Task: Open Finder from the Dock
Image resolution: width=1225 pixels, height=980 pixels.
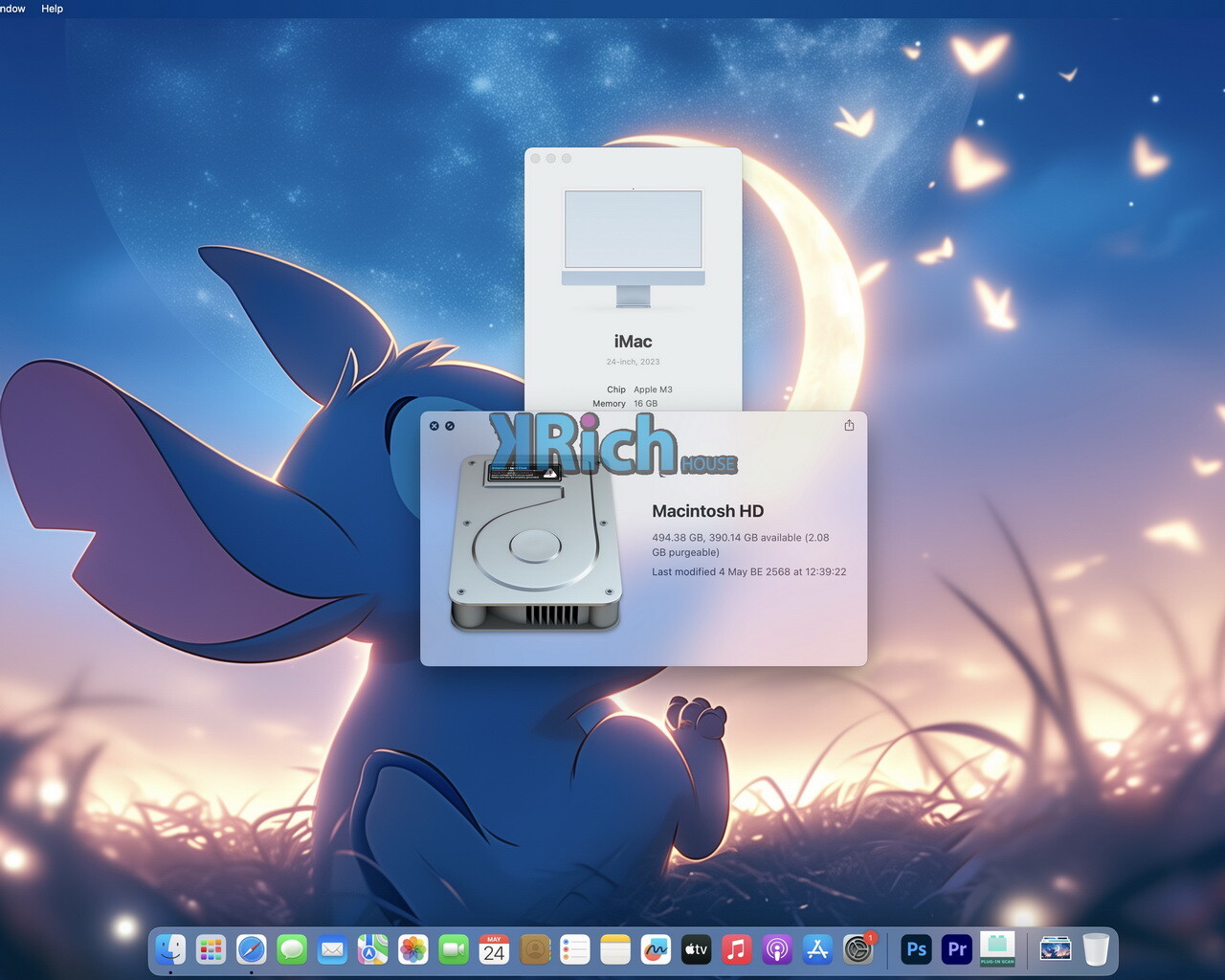Action: pos(170,949)
